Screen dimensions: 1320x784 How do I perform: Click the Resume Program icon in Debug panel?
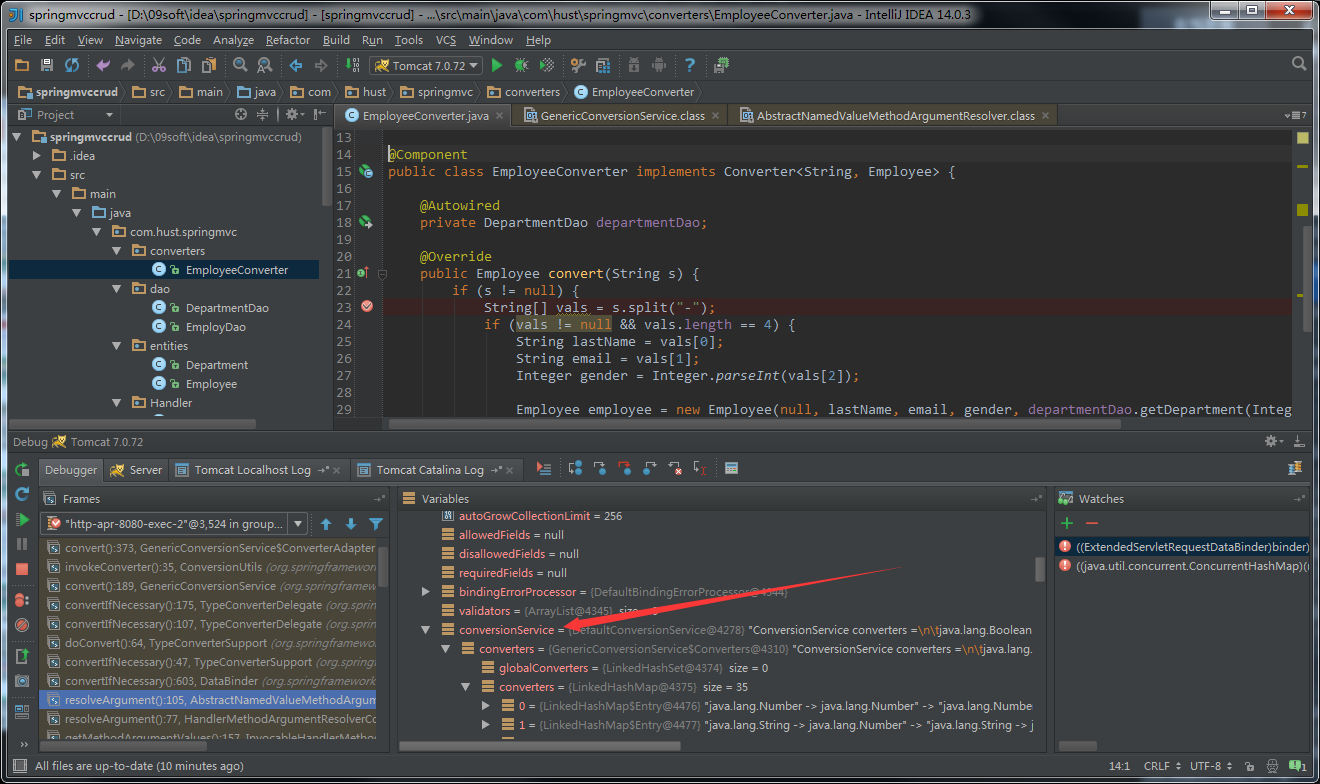click(22, 519)
